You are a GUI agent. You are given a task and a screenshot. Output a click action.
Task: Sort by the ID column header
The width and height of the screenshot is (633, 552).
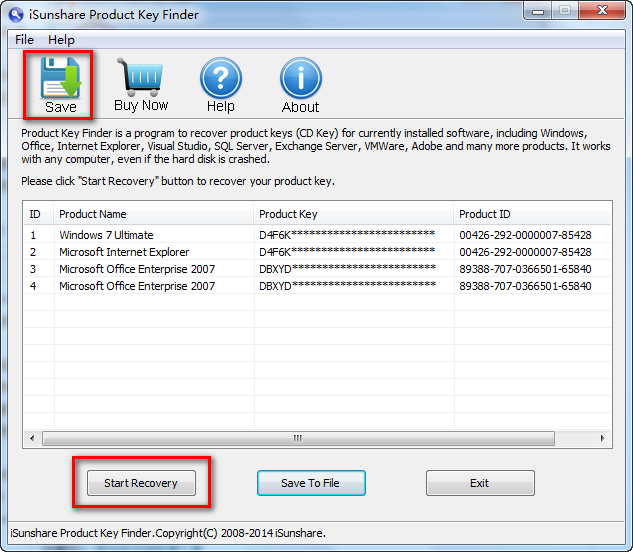(x=38, y=214)
